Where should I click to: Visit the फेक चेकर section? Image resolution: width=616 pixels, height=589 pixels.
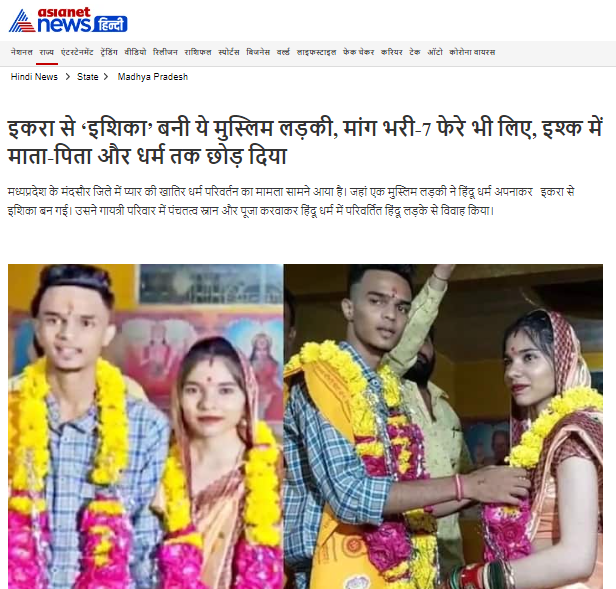(x=359, y=52)
